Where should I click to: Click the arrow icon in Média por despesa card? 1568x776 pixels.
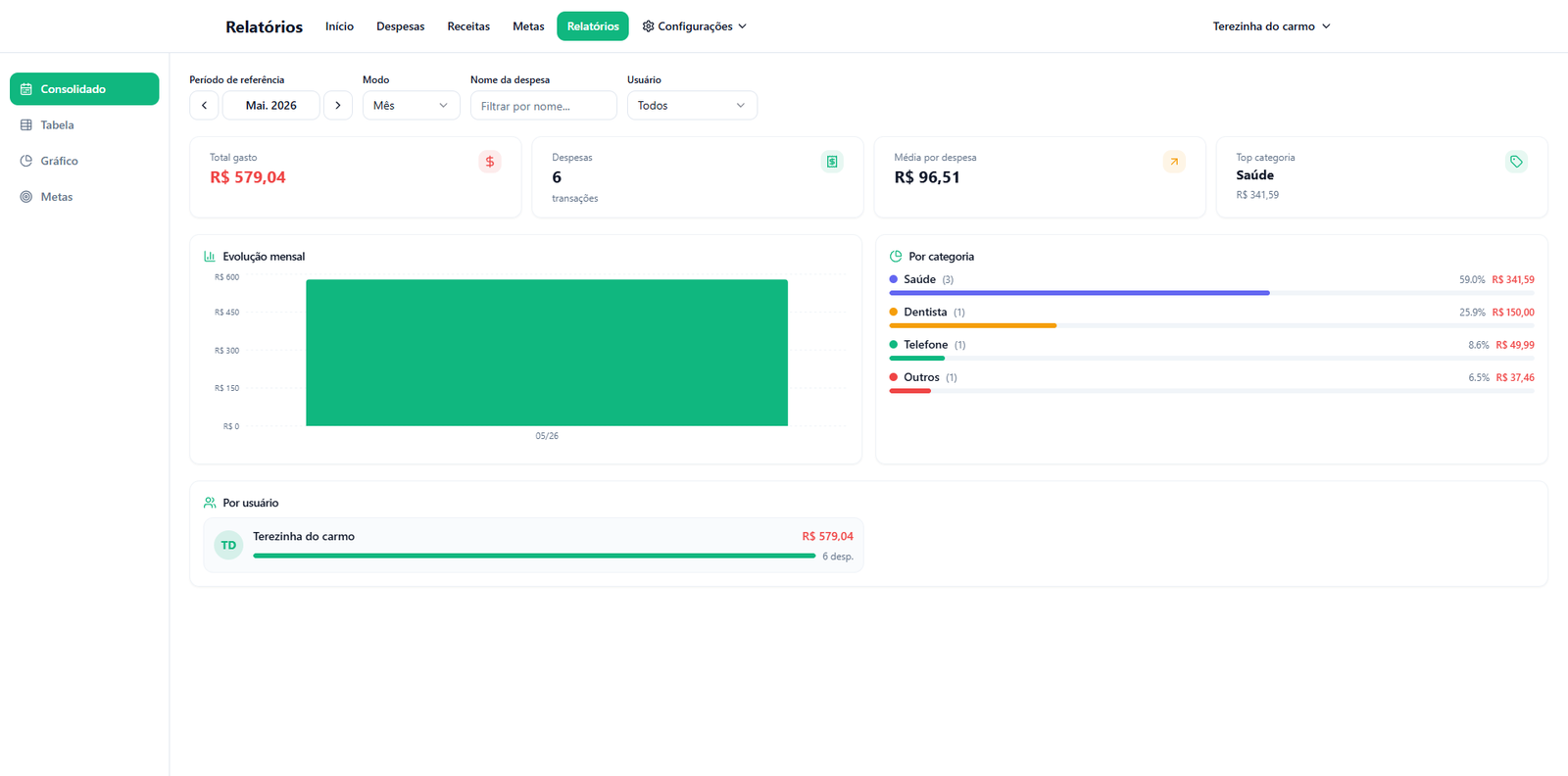point(1174,162)
